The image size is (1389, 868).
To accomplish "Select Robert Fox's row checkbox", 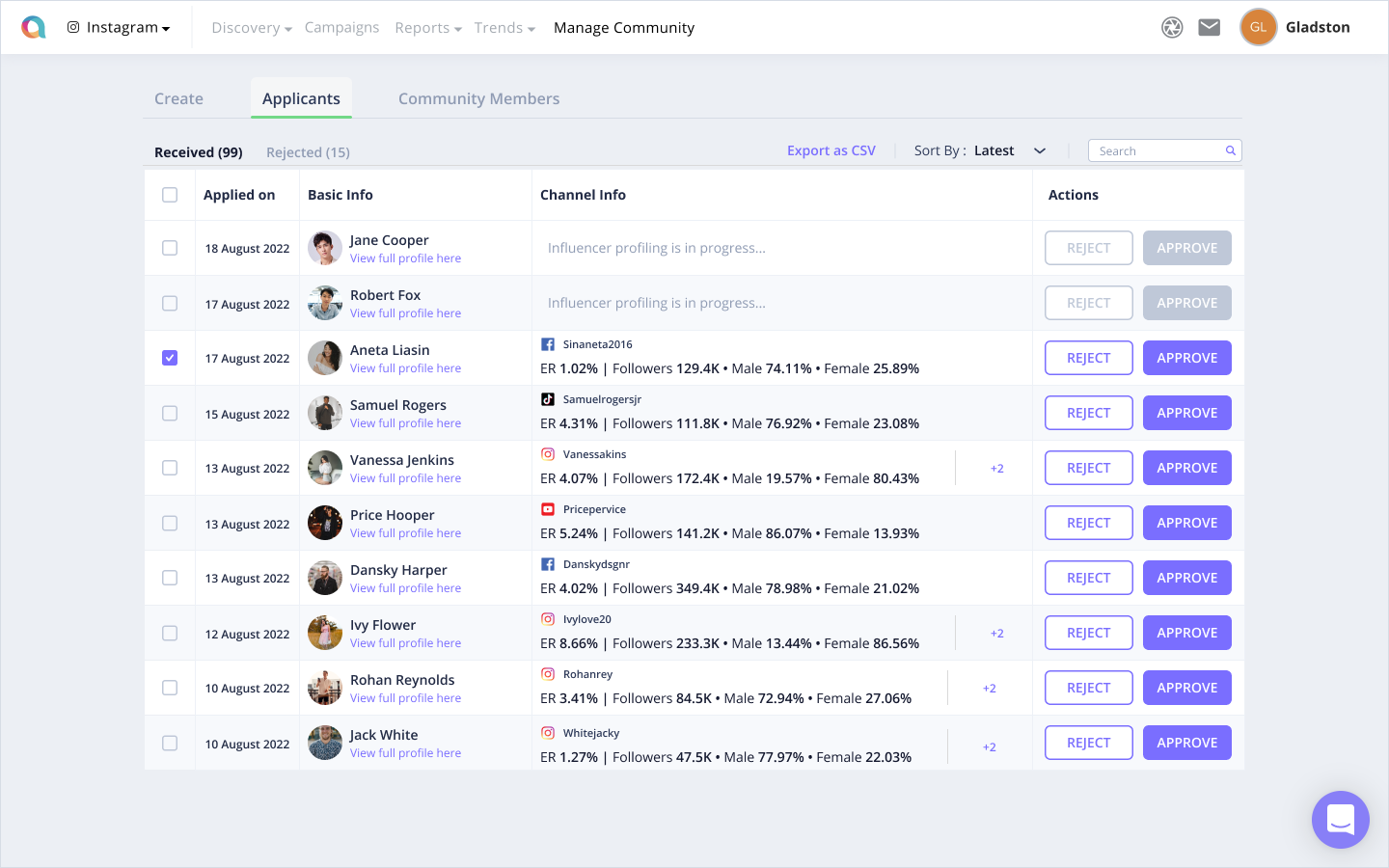I will pos(170,303).
